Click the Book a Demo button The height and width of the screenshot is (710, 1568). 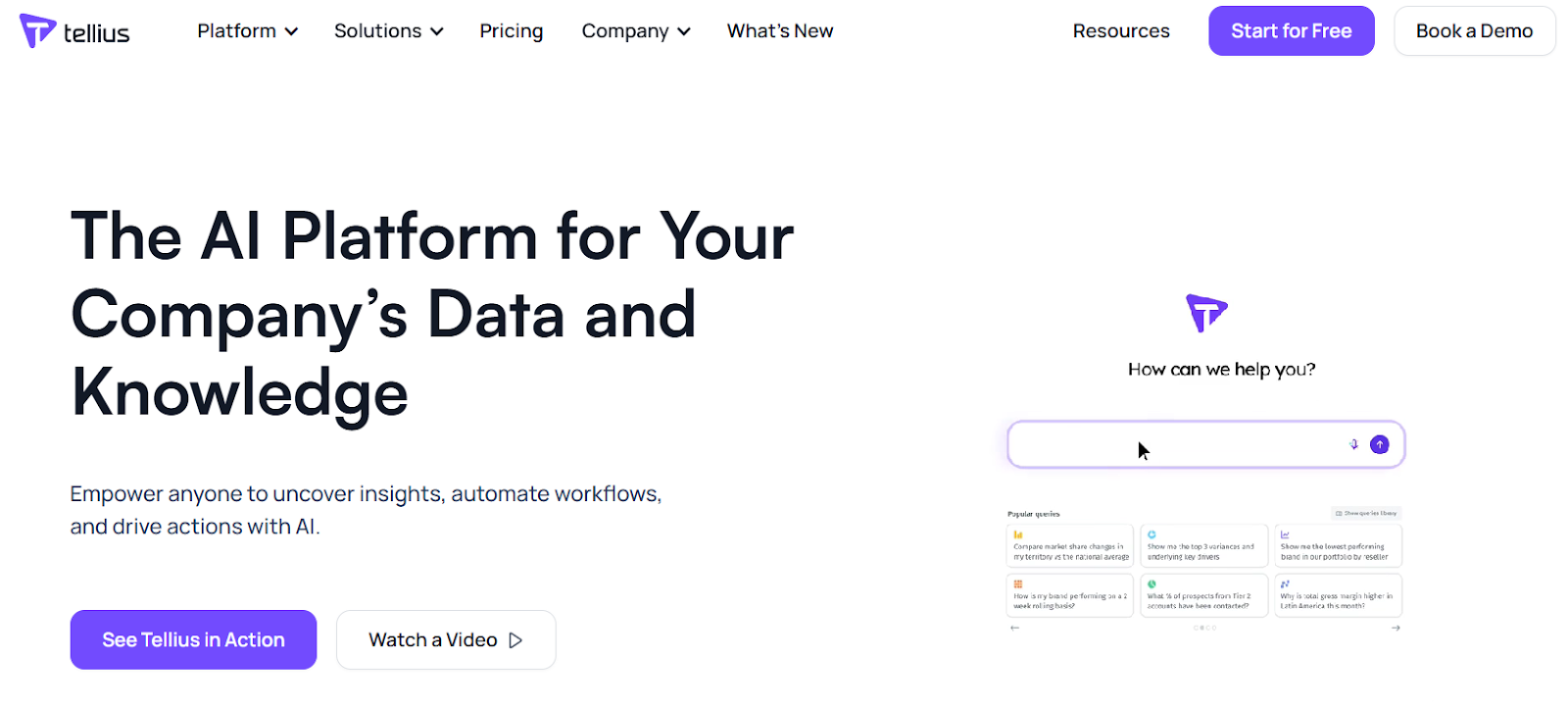pyautogui.click(x=1474, y=31)
